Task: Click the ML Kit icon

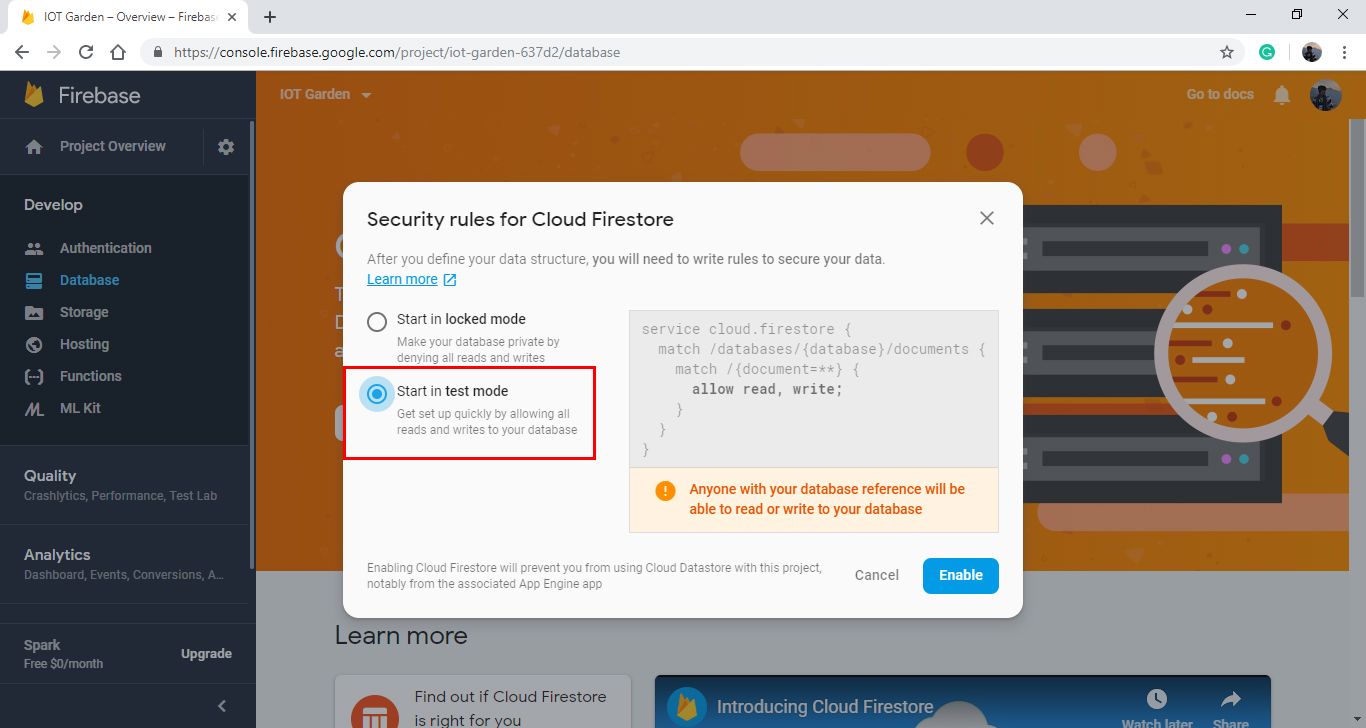Action: point(34,408)
